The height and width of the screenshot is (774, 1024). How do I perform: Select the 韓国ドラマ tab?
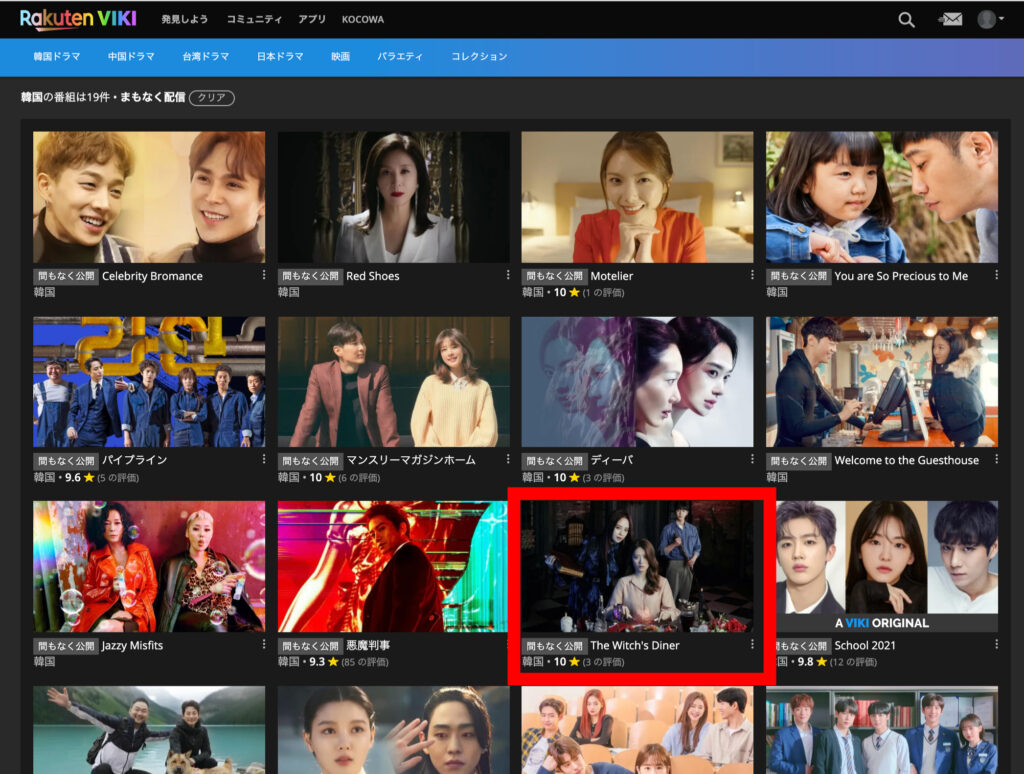pos(57,57)
